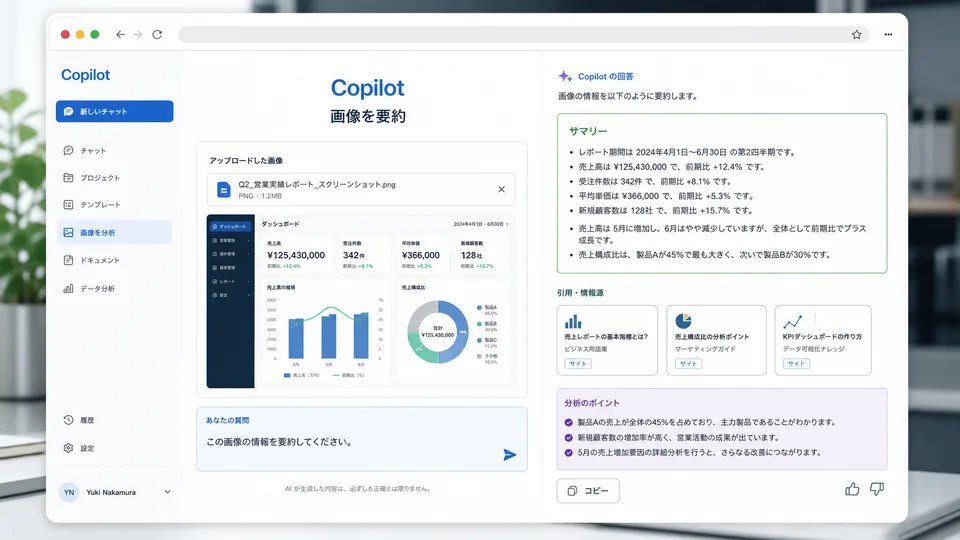Click the 引用・情報源 heading

pyautogui.click(x=580, y=293)
